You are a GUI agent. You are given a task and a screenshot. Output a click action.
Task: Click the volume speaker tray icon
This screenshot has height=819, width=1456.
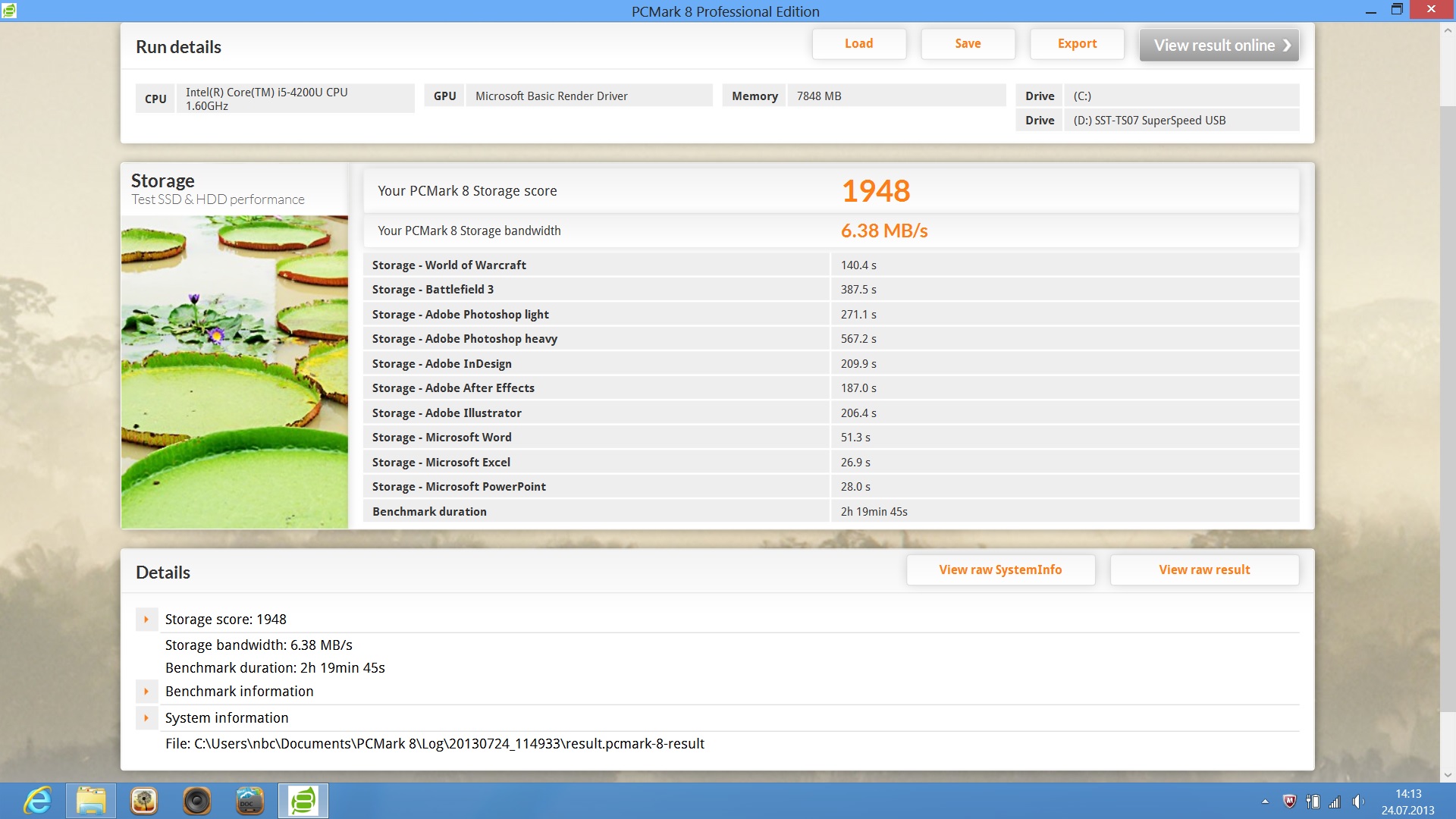click(1358, 802)
